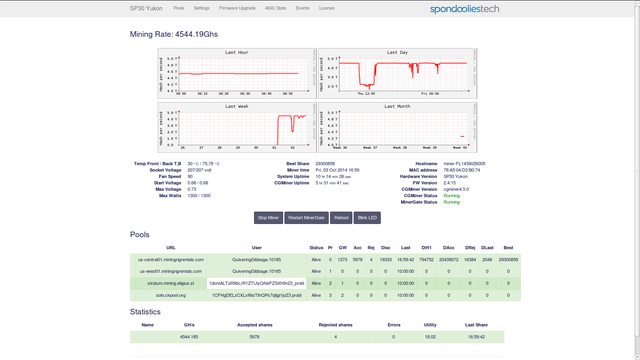The width and height of the screenshot is (640, 360).
Task: Go to the Settings page
Action: tap(202, 8)
